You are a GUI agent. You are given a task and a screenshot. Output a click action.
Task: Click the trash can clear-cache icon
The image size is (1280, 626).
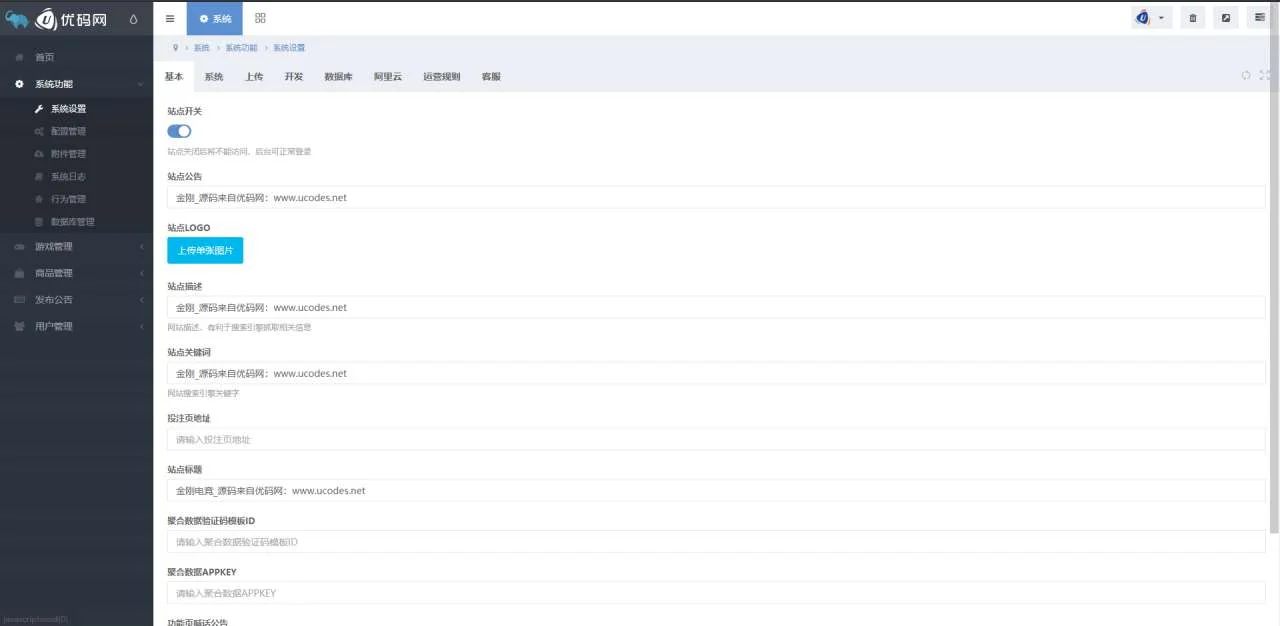tap(1192, 18)
